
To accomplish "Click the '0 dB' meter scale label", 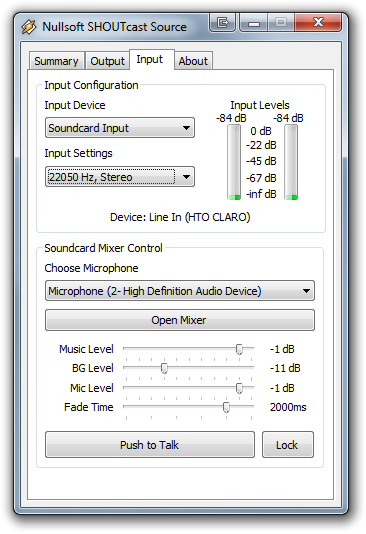I will tap(261, 131).
